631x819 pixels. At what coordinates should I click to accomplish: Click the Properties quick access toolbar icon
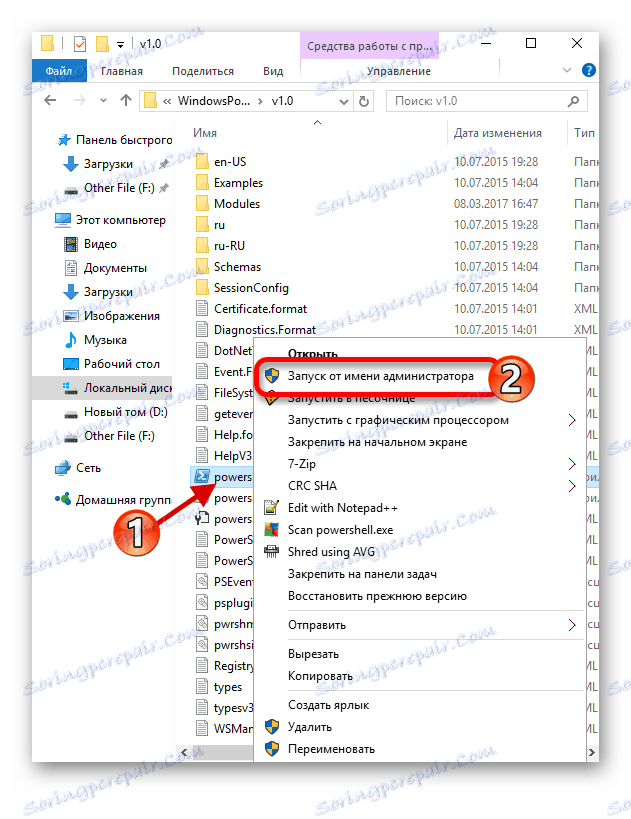click(x=80, y=44)
